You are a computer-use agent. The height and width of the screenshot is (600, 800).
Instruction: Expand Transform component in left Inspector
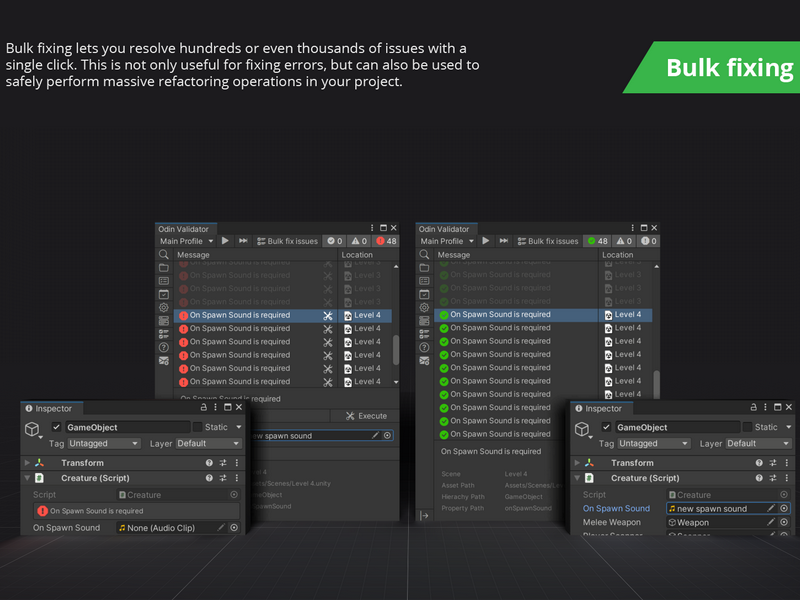[x=27, y=463]
